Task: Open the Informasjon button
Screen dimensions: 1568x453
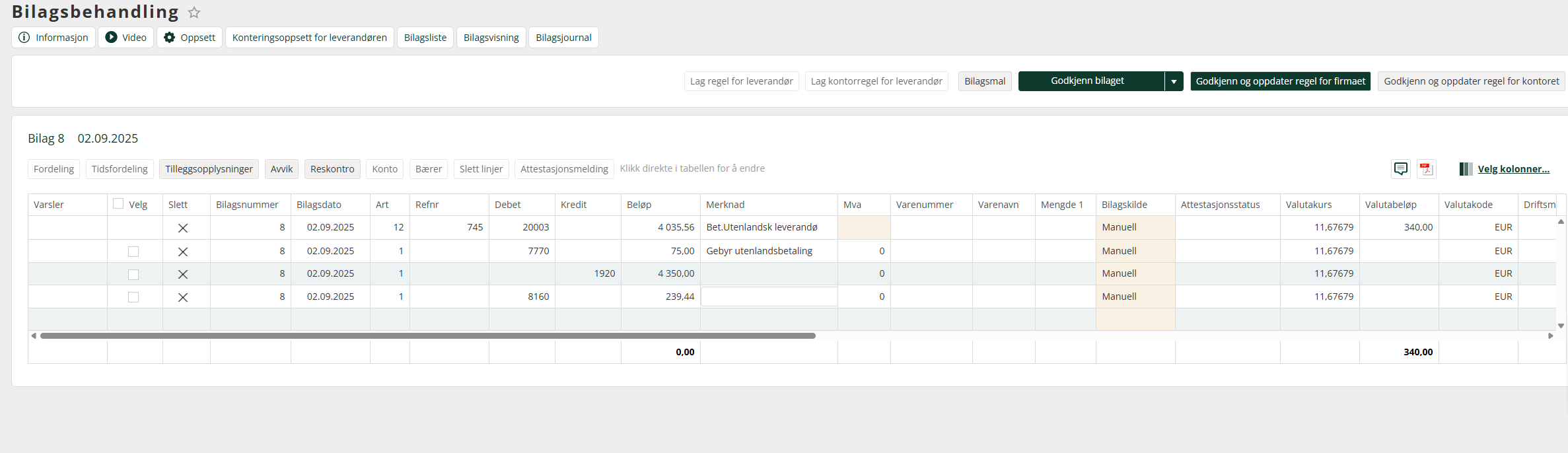Action: [54, 38]
